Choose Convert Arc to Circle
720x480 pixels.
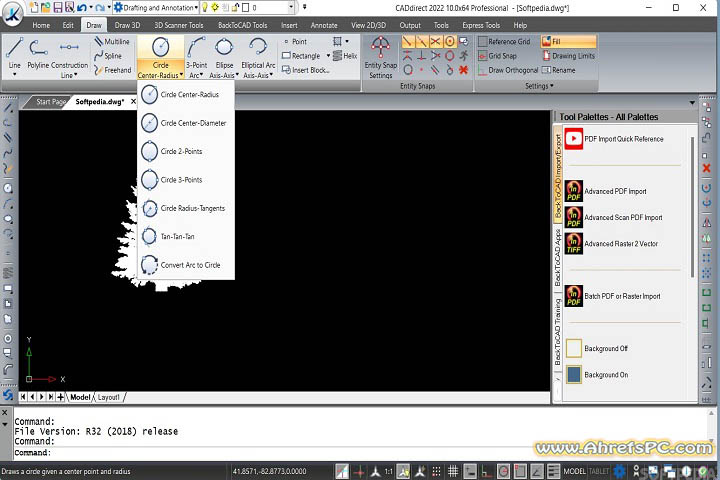point(186,265)
